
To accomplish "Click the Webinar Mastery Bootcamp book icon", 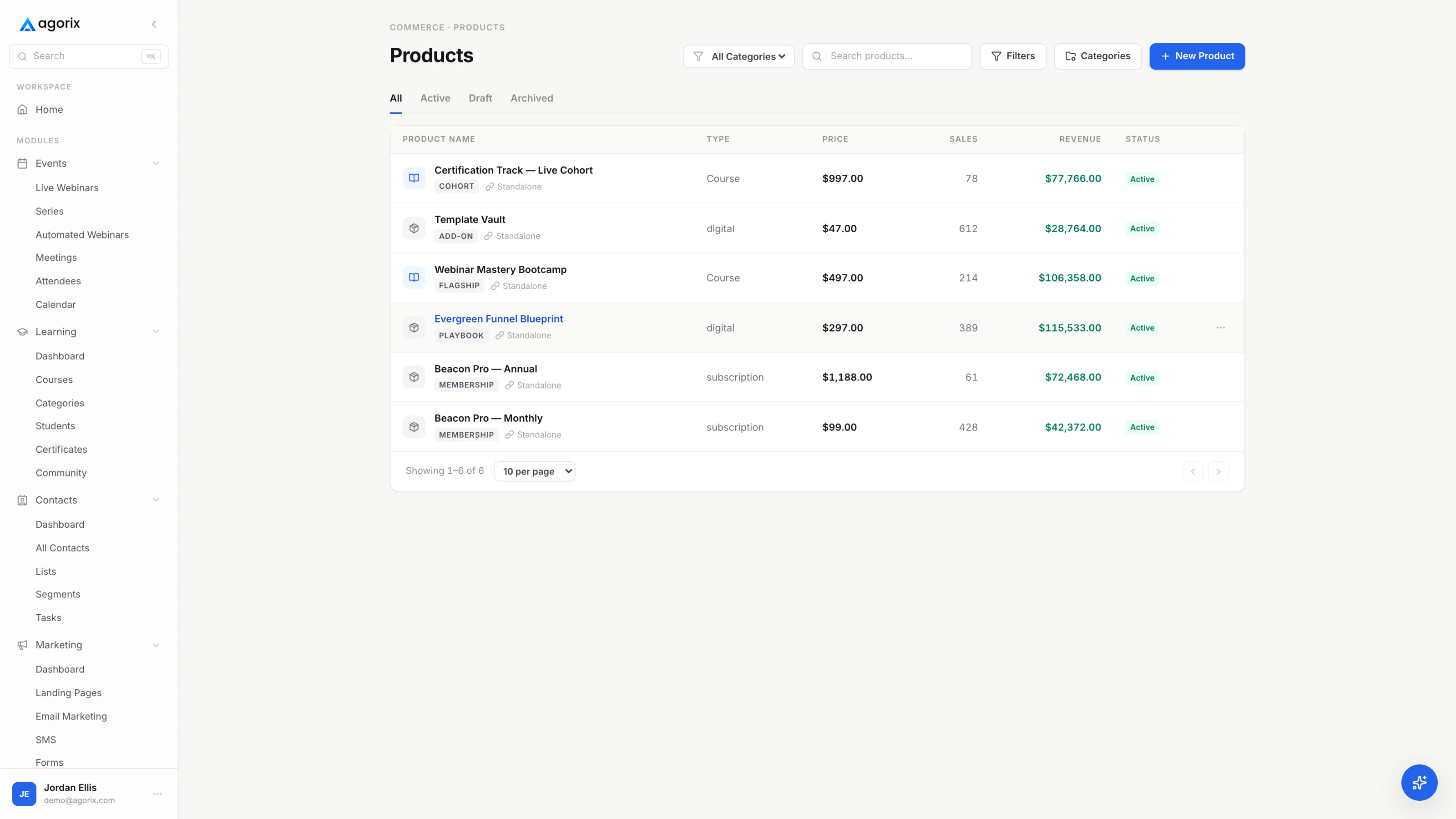I will coord(414,278).
